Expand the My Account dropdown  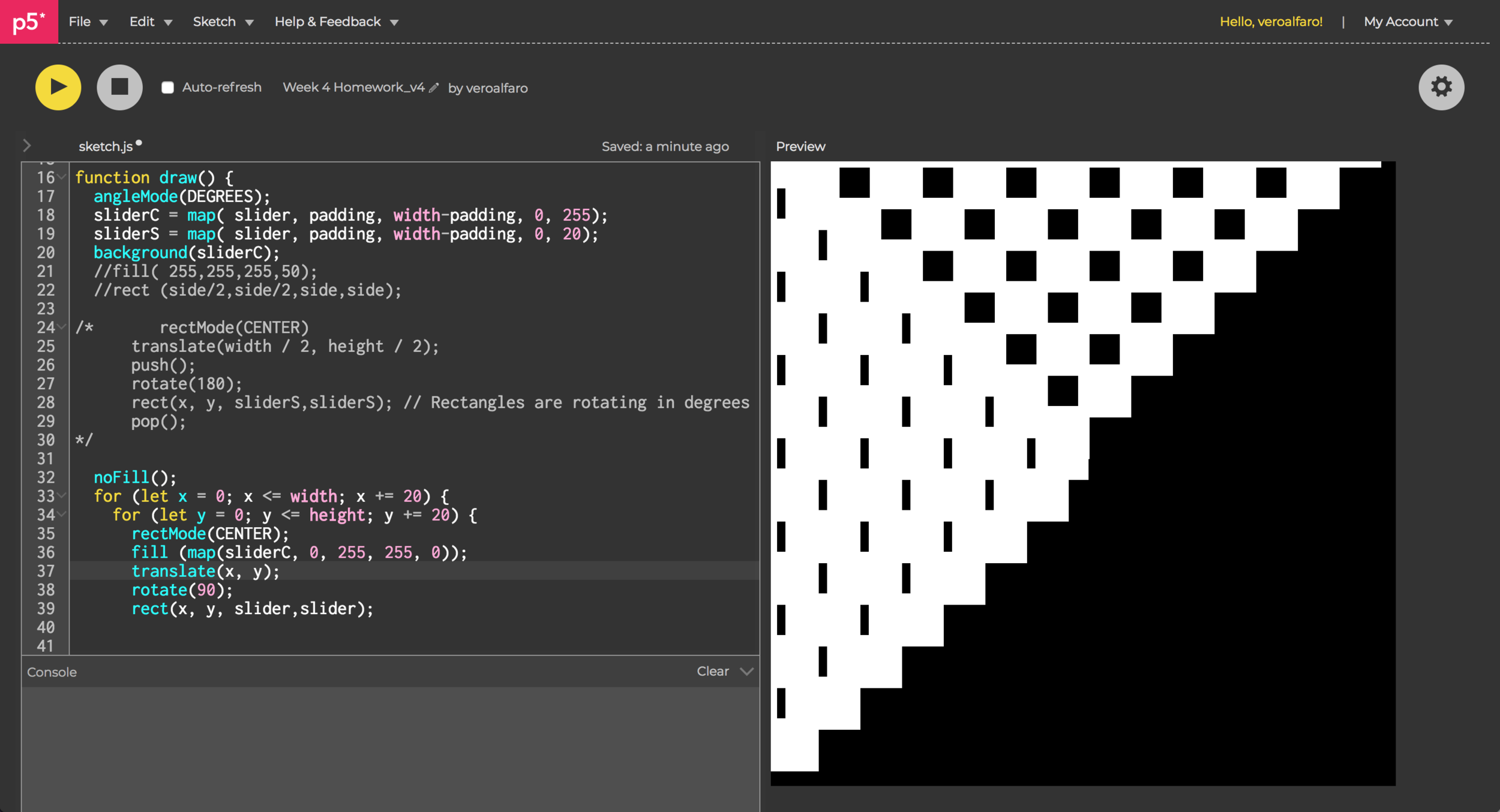tap(1408, 22)
